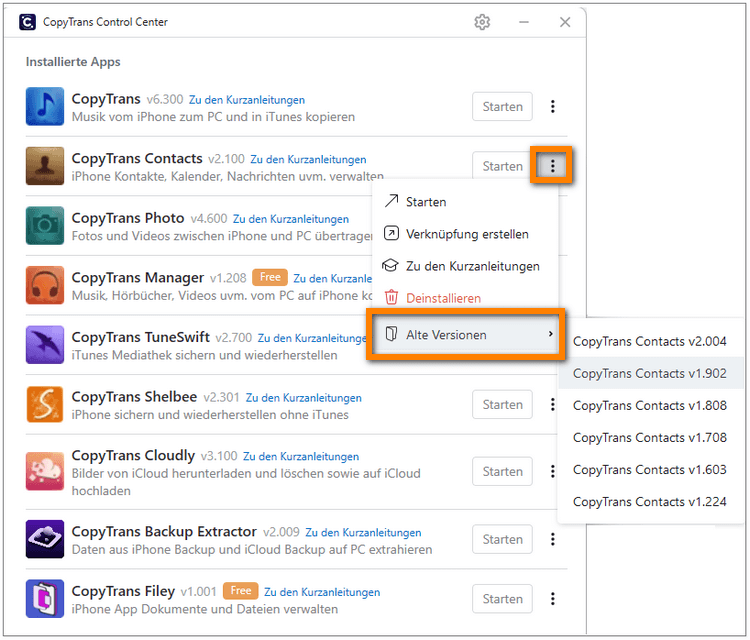Launch CopyTrans Cloudly with Starten

pos(502,471)
